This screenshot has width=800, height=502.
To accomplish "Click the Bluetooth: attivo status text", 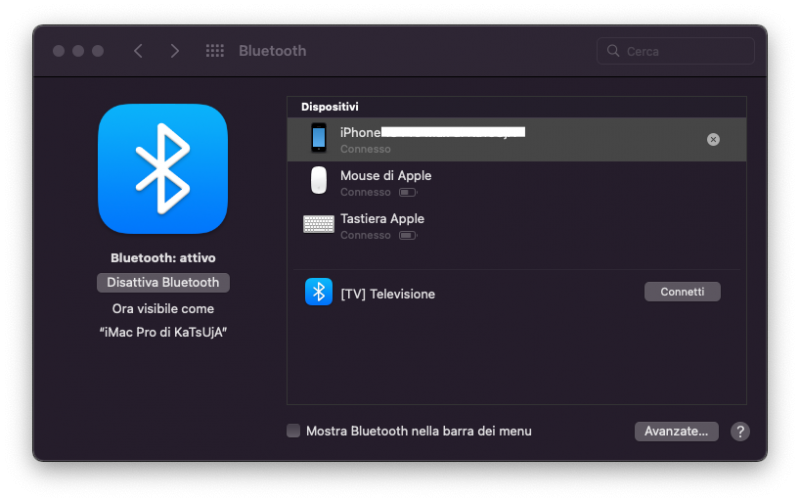I will click(163, 258).
